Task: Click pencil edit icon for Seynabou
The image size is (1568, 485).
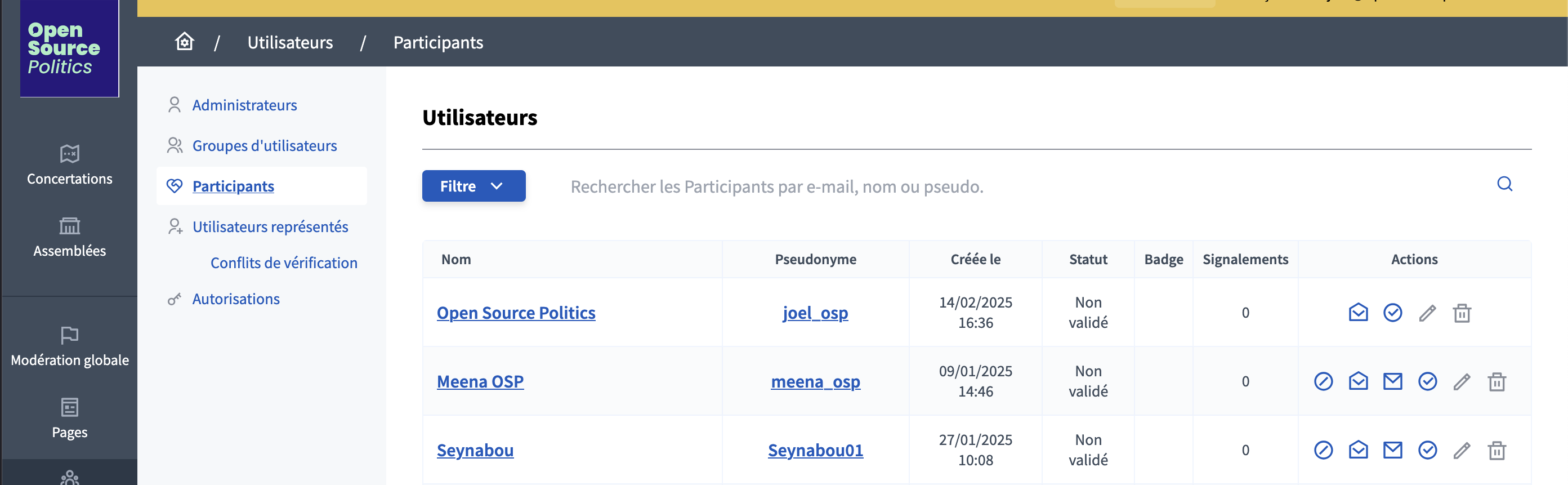Action: click(1462, 450)
